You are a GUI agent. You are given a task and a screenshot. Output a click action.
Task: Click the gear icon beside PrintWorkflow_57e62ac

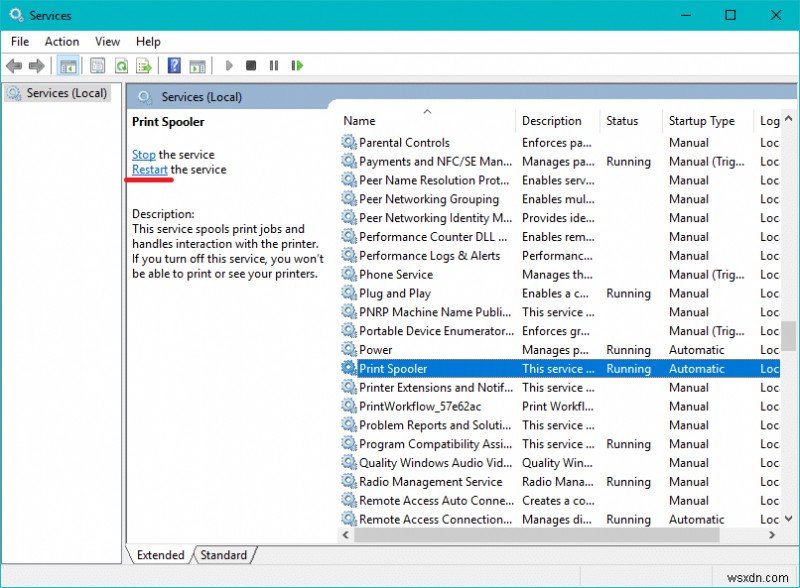point(349,406)
